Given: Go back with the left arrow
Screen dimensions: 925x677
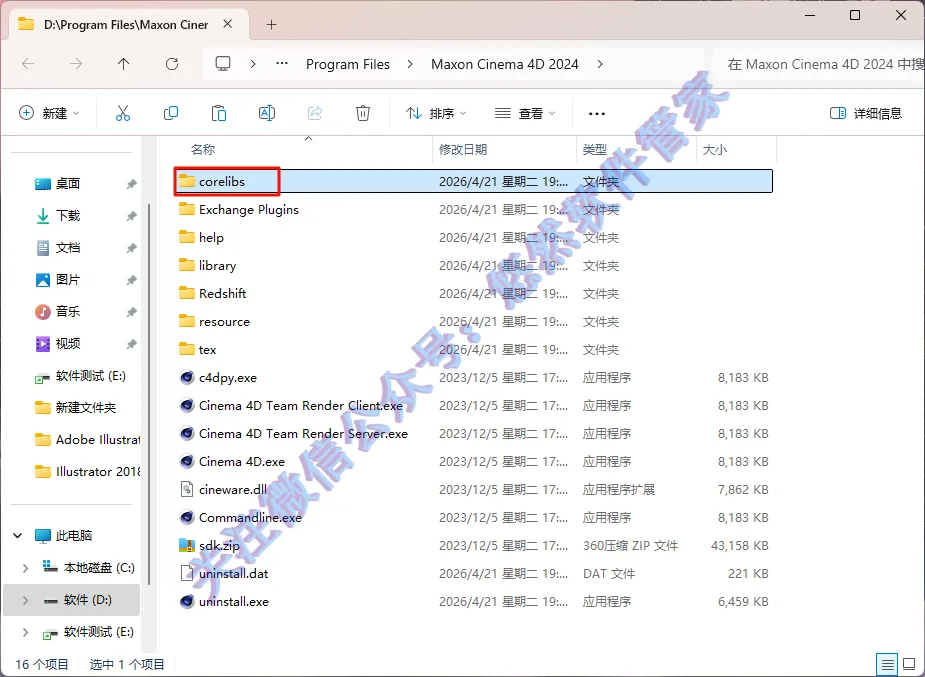Looking at the screenshot, I should click(x=28, y=64).
